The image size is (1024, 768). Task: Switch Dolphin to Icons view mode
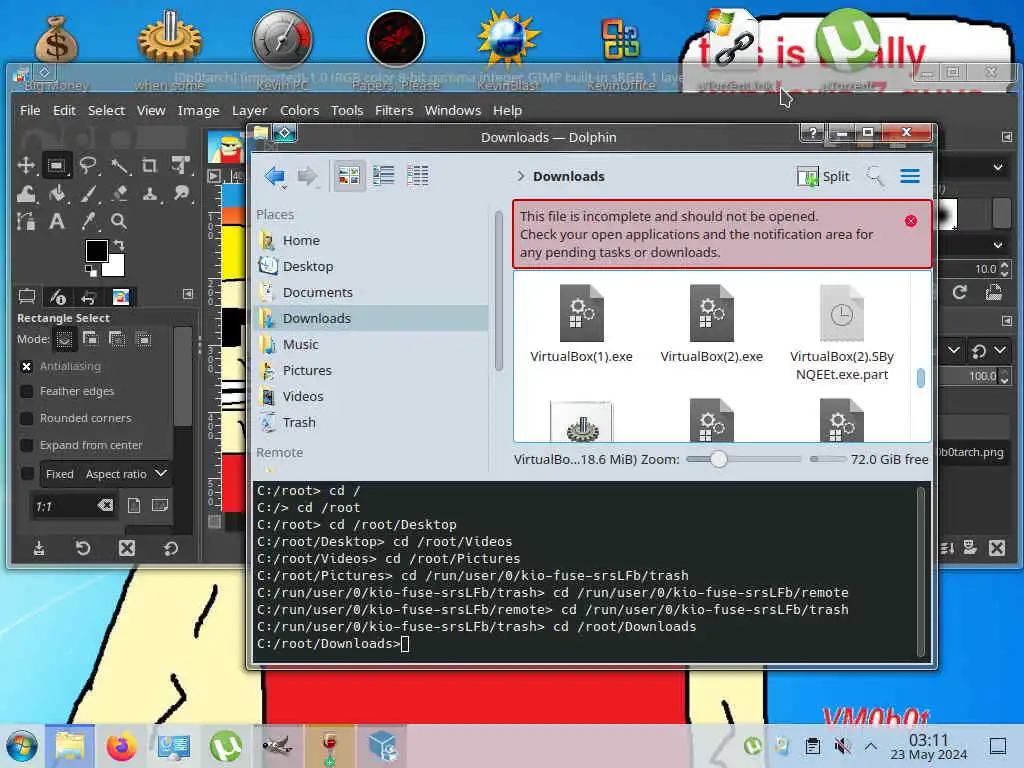[x=349, y=176]
